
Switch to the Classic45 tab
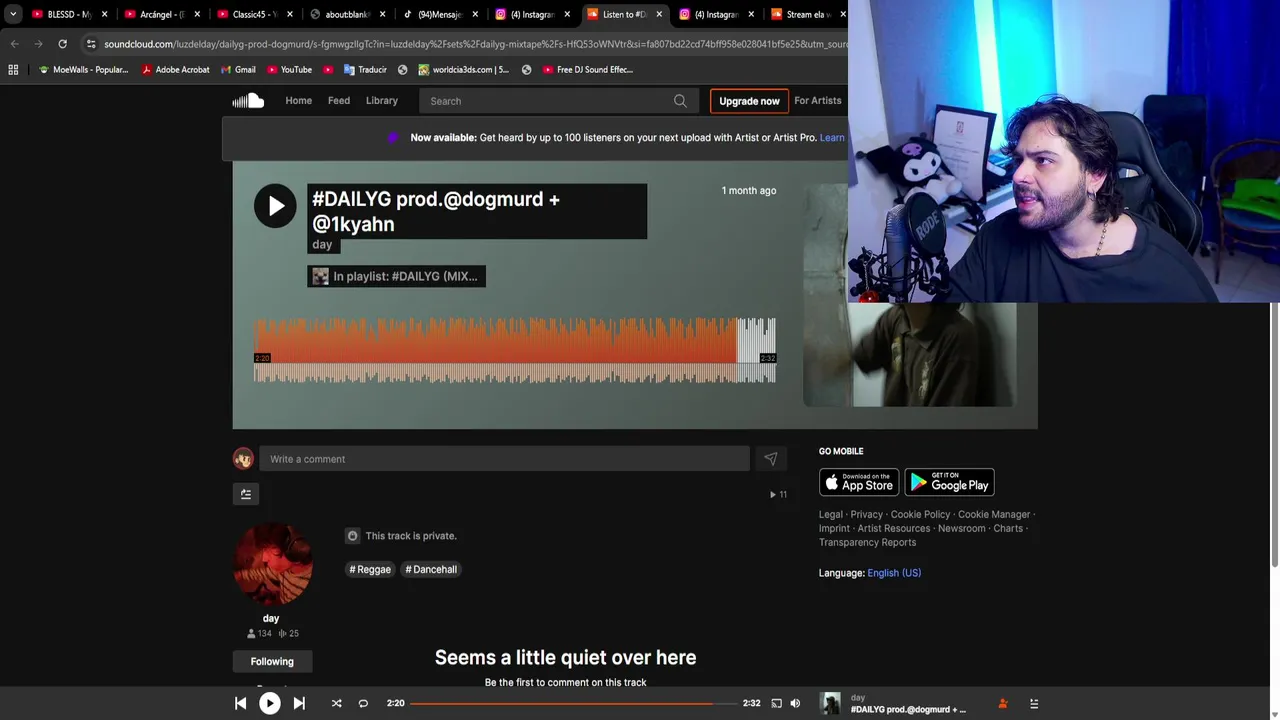(x=255, y=14)
